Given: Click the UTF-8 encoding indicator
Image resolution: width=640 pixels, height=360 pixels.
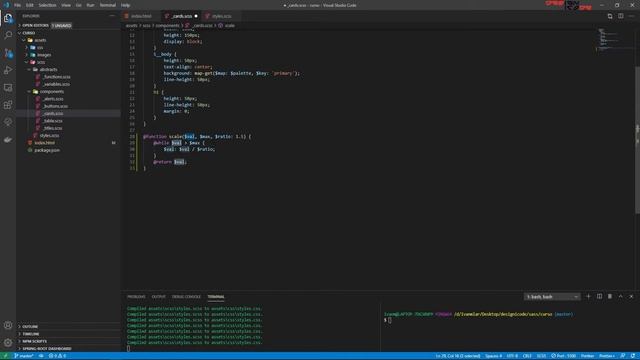Looking at the screenshot, I should click(x=512, y=356).
